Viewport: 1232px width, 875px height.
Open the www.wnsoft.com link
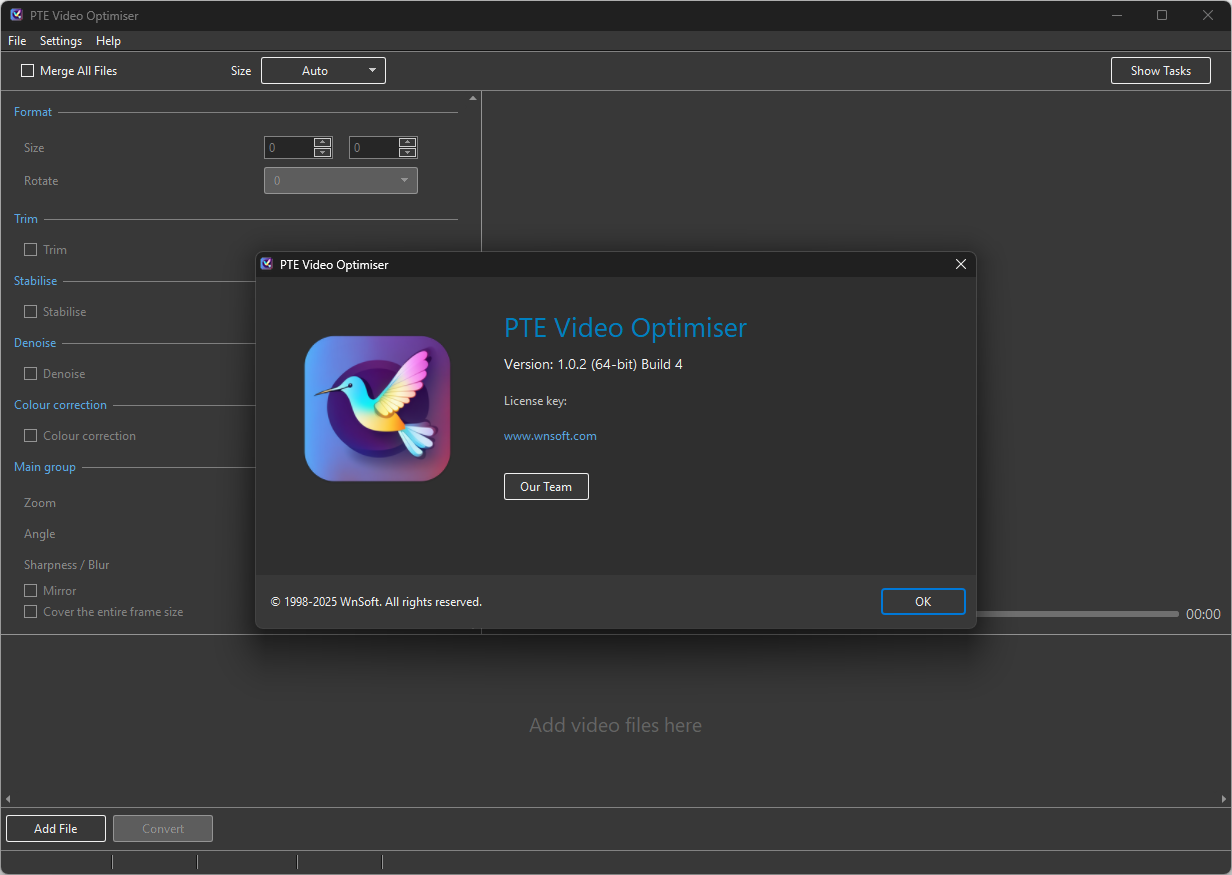550,436
